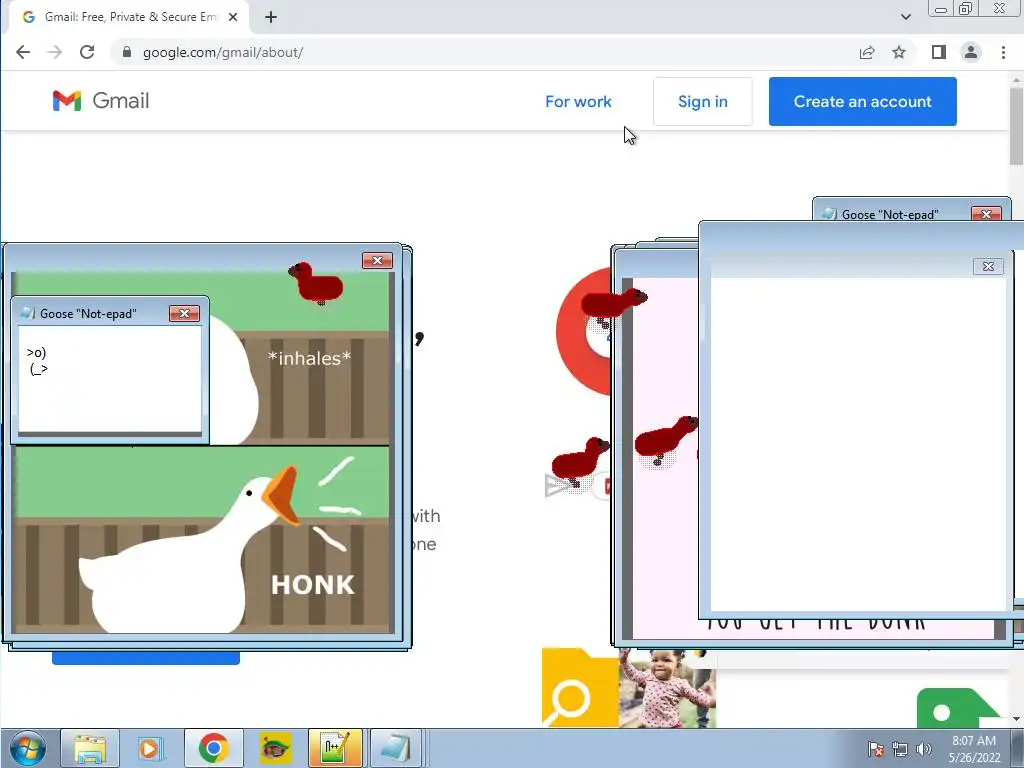The height and width of the screenshot is (768, 1024).
Task: Click the Sign in button
Action: (x=703, y=101)
